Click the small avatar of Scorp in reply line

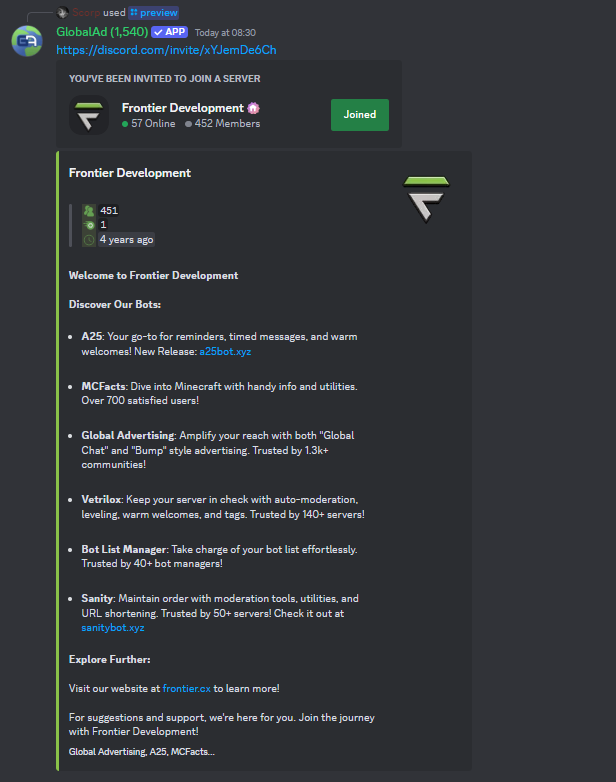tap(62, 12)
